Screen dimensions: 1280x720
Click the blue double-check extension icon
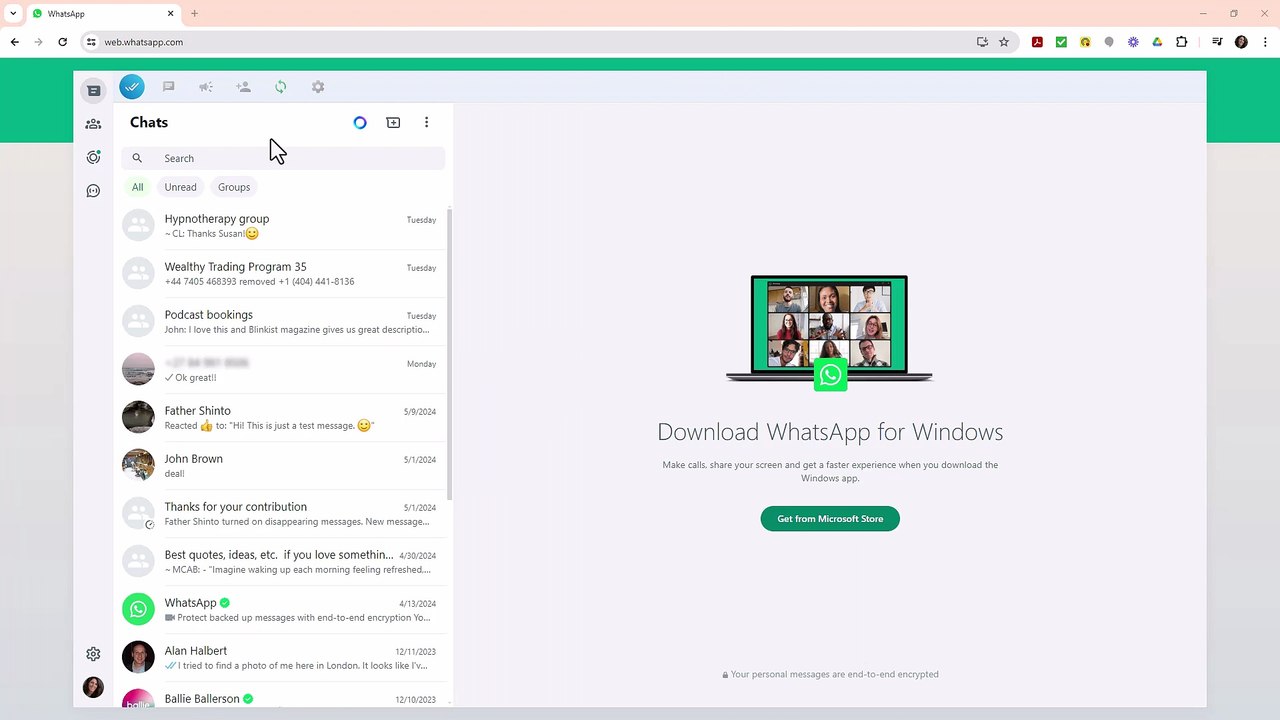[132, 87]
